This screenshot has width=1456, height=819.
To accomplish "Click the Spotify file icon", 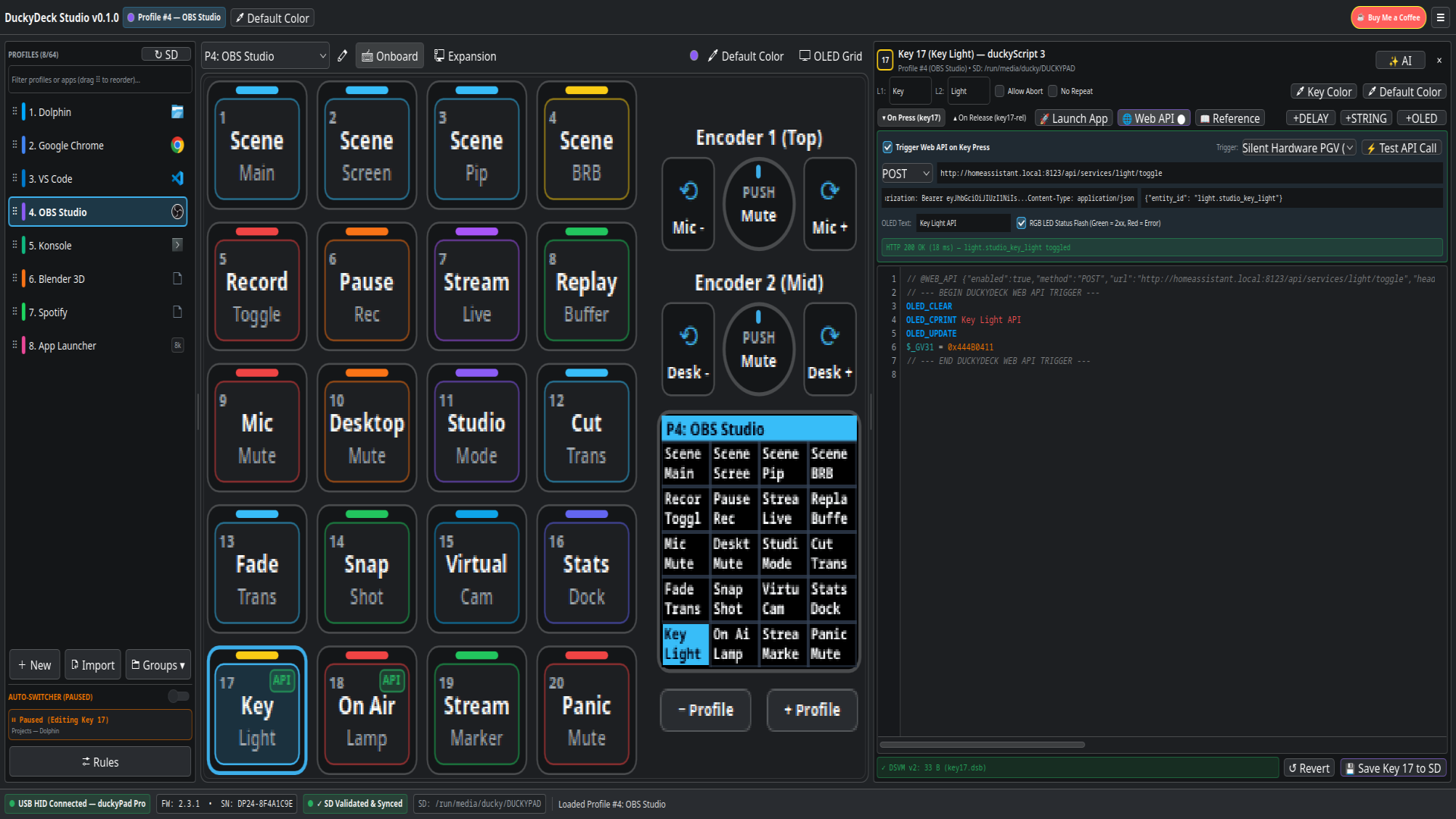I will pos(177,312).
